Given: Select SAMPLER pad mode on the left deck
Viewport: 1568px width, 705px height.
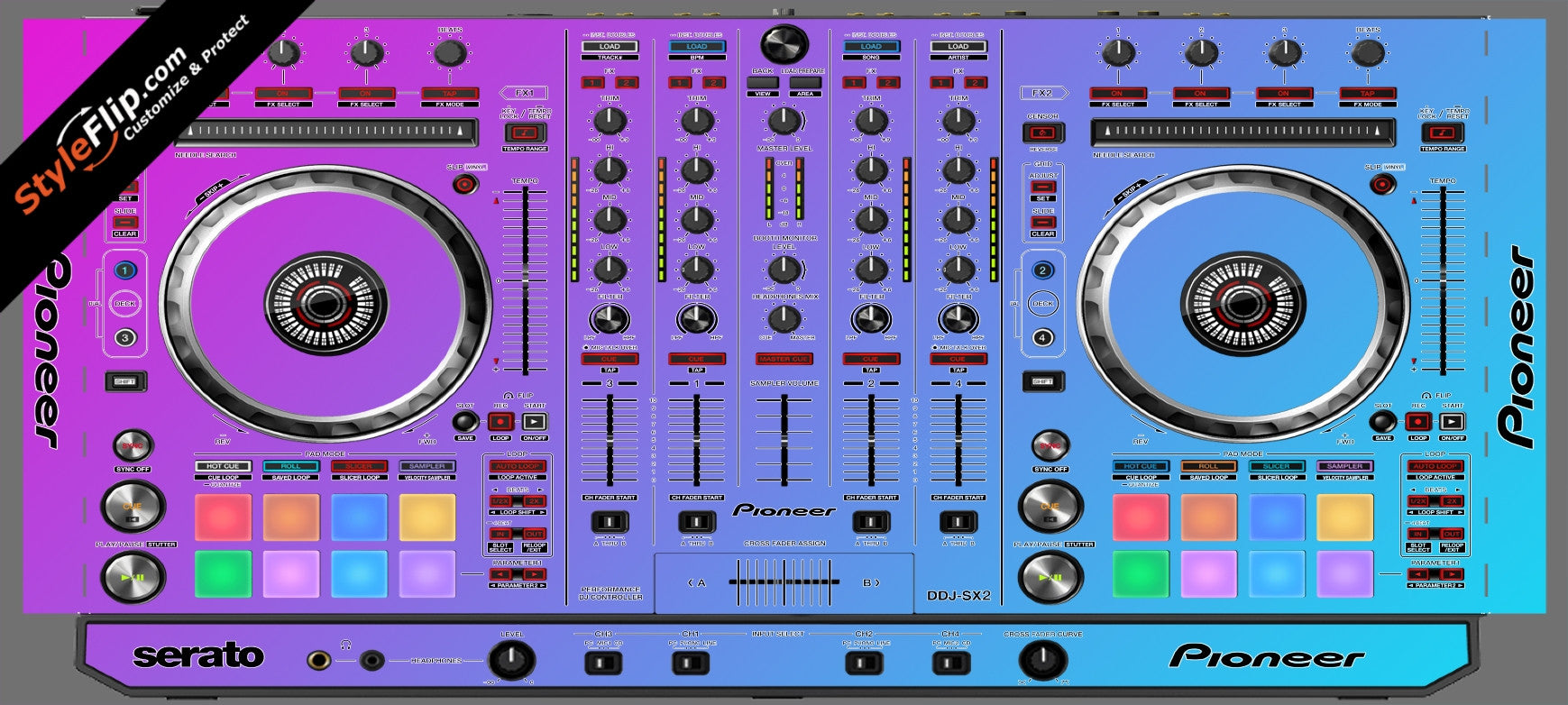Looking at the screenshot, I should click(x=427, y=466).
